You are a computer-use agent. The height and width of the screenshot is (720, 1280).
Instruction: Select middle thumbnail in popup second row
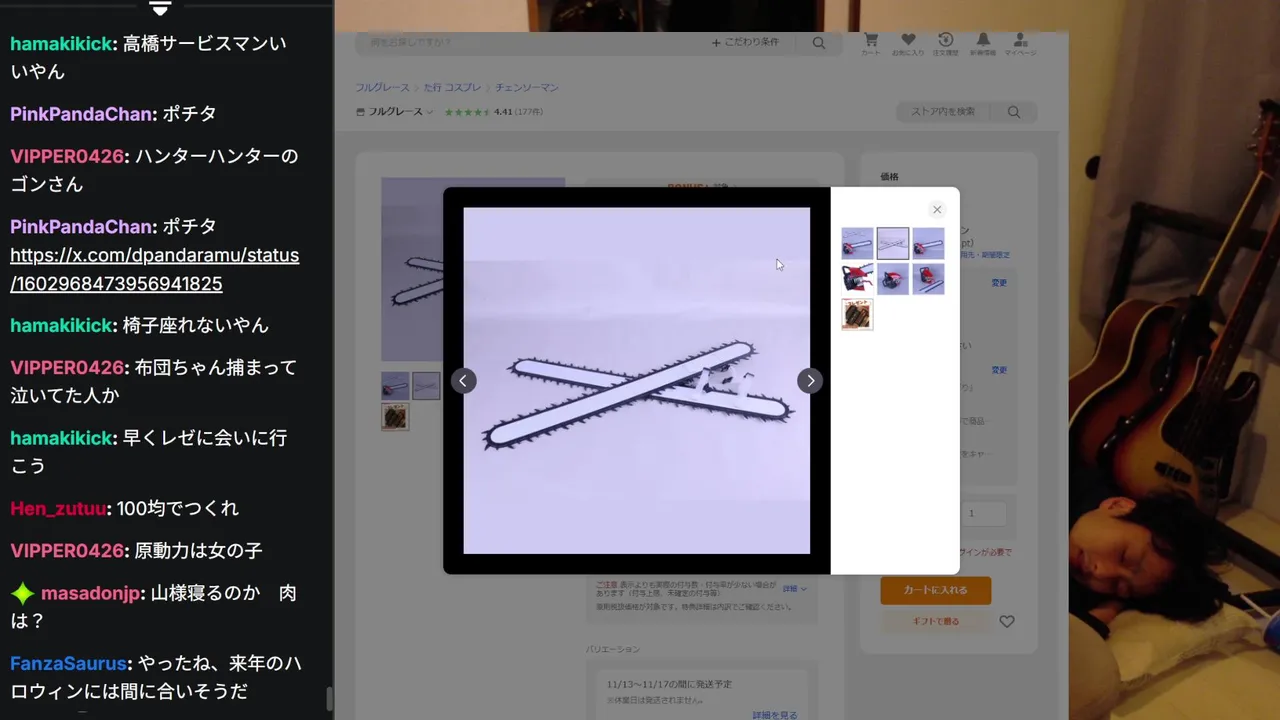pyautogui.click(x=893, y=278)
